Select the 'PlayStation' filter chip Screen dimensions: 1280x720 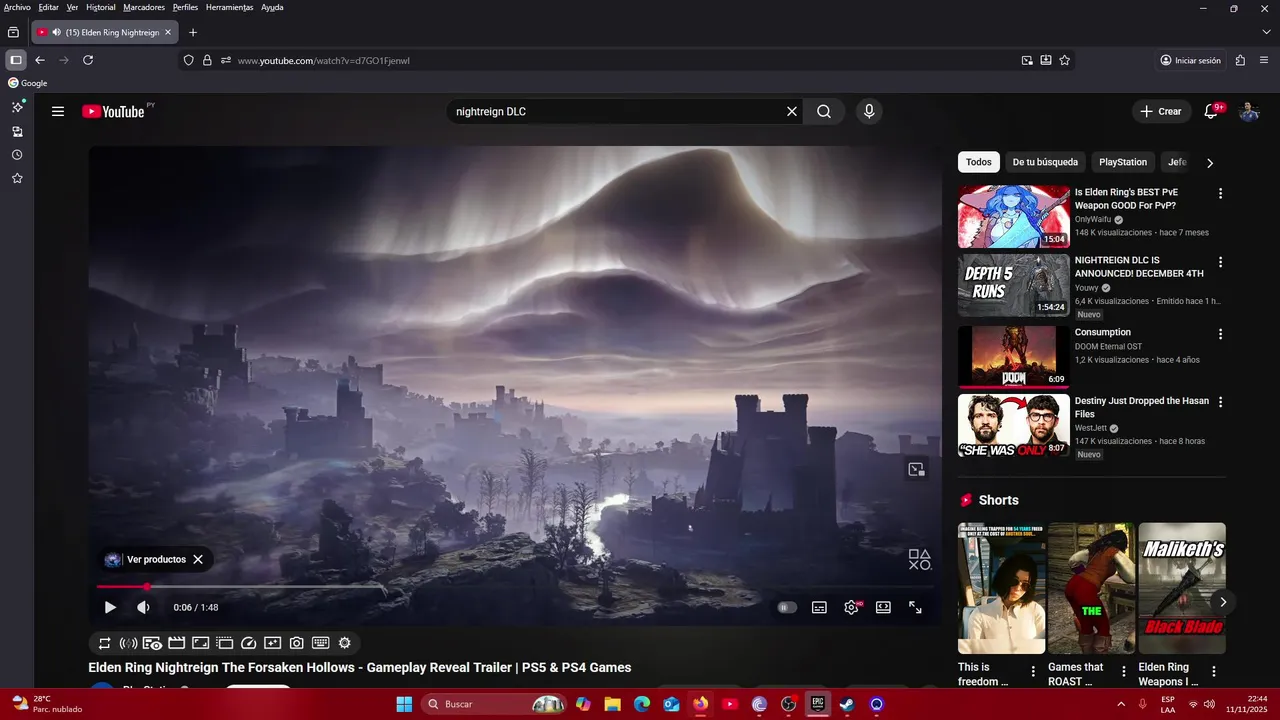tap(1123, 162)
